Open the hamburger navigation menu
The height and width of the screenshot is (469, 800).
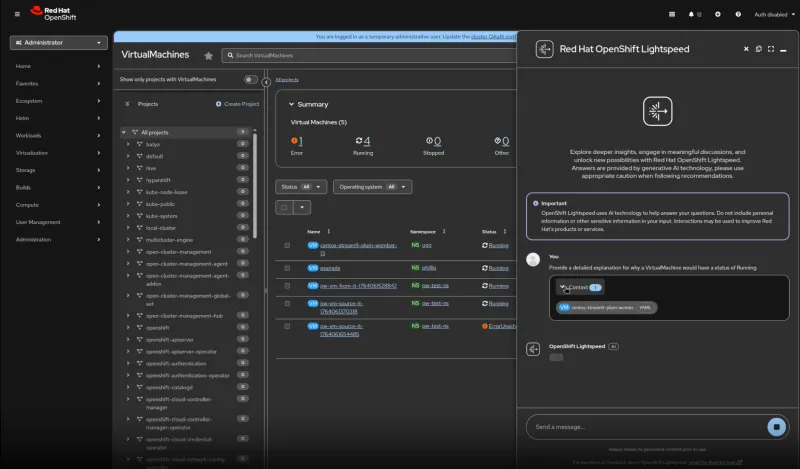coord(17,14)
